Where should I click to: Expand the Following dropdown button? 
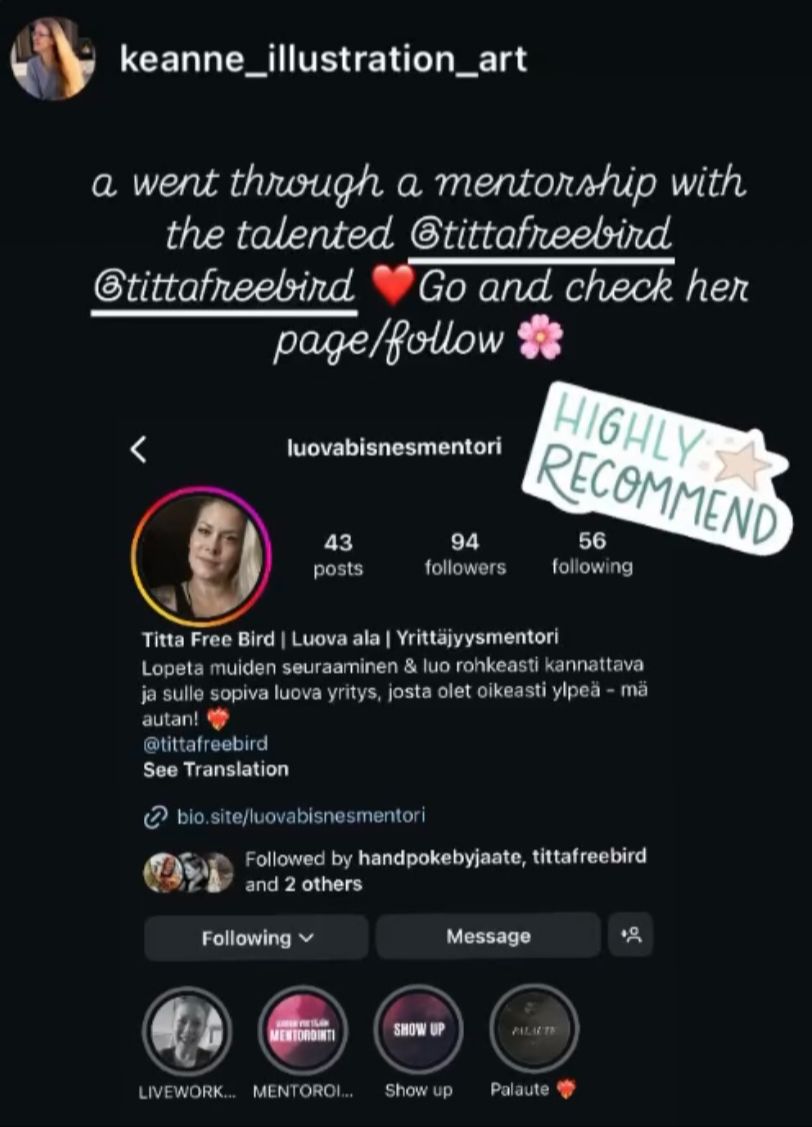pyautogui.click(x=257, y=937)
